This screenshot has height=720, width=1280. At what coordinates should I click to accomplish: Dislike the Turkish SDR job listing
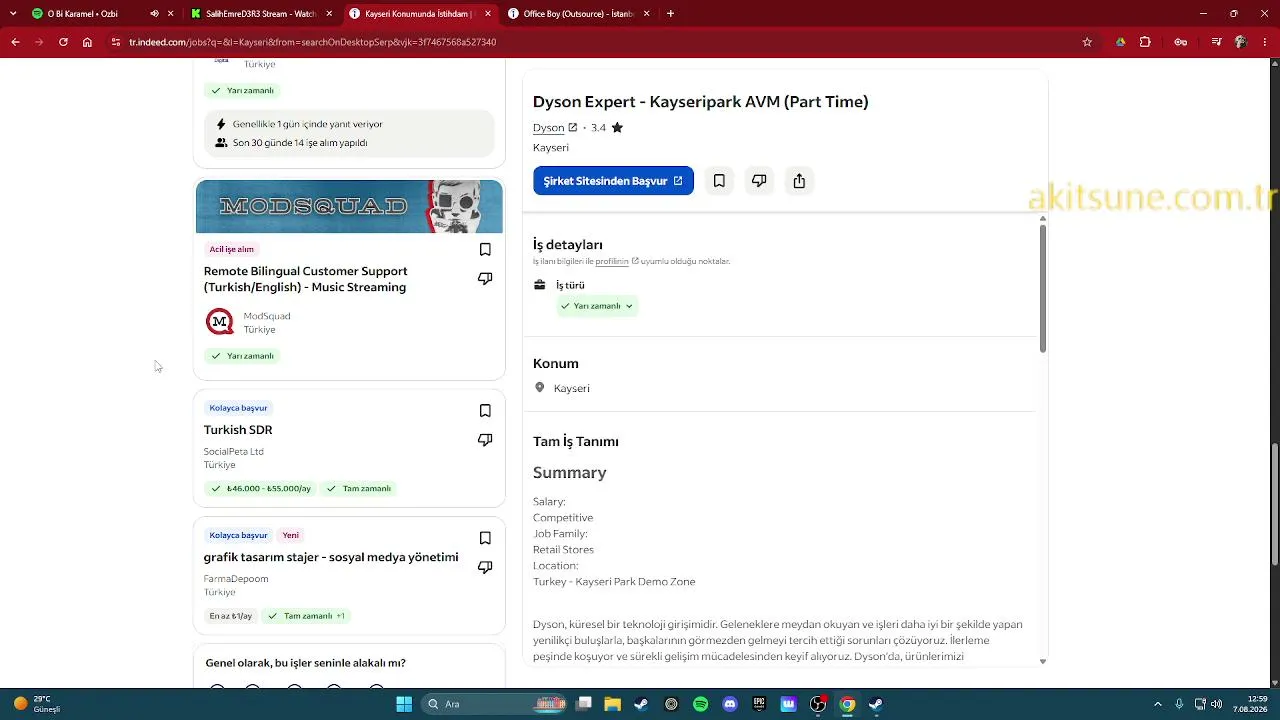point(485,440)
